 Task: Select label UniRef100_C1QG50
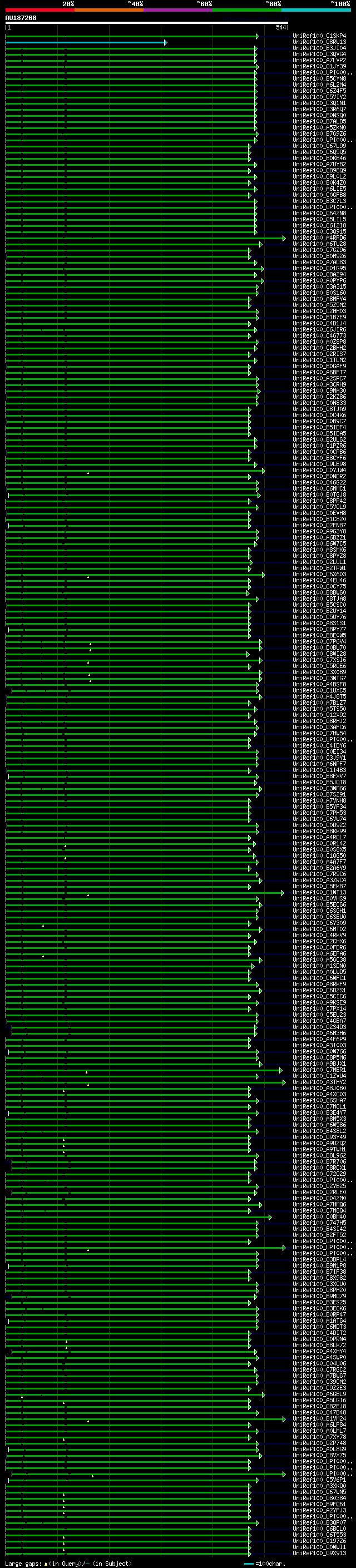point(319,856)
